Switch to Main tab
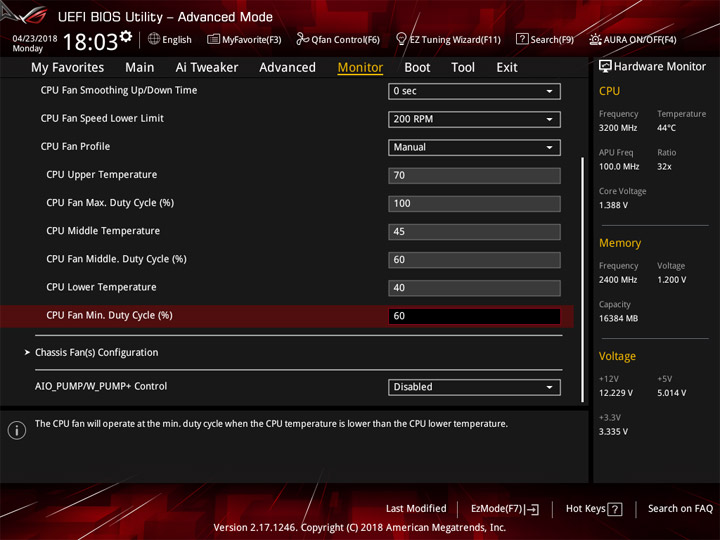This screenshot has height=540, width=720. (140, 68)
